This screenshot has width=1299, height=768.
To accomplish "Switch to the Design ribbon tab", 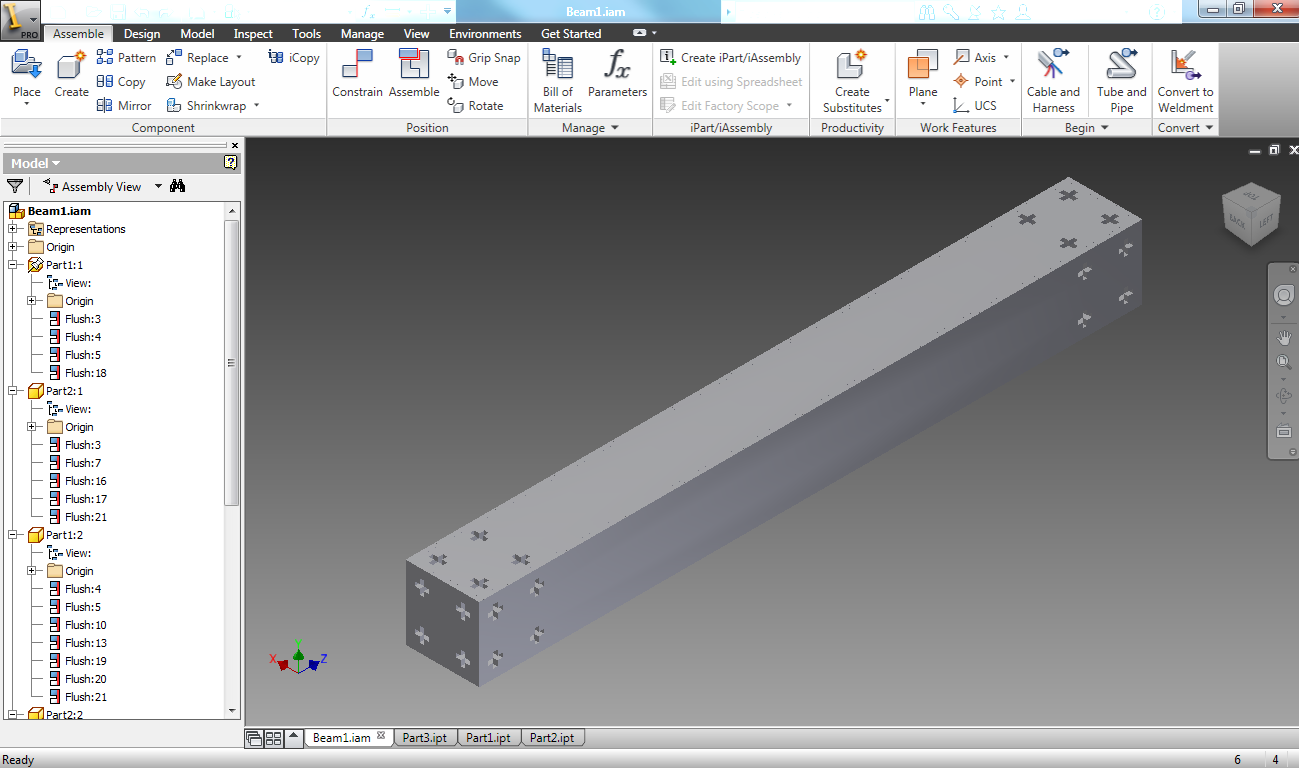I will [x=142, y=34].
